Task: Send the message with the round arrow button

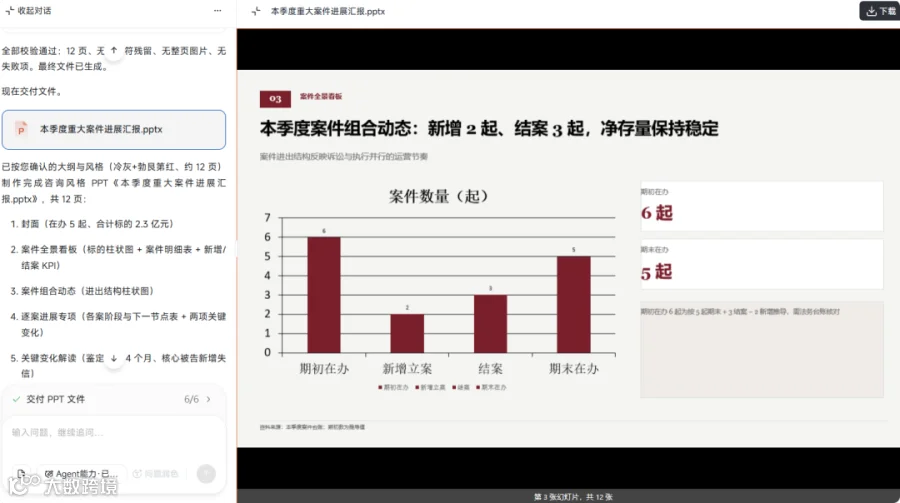Action: pyautogui.click(x=206, y=474)
